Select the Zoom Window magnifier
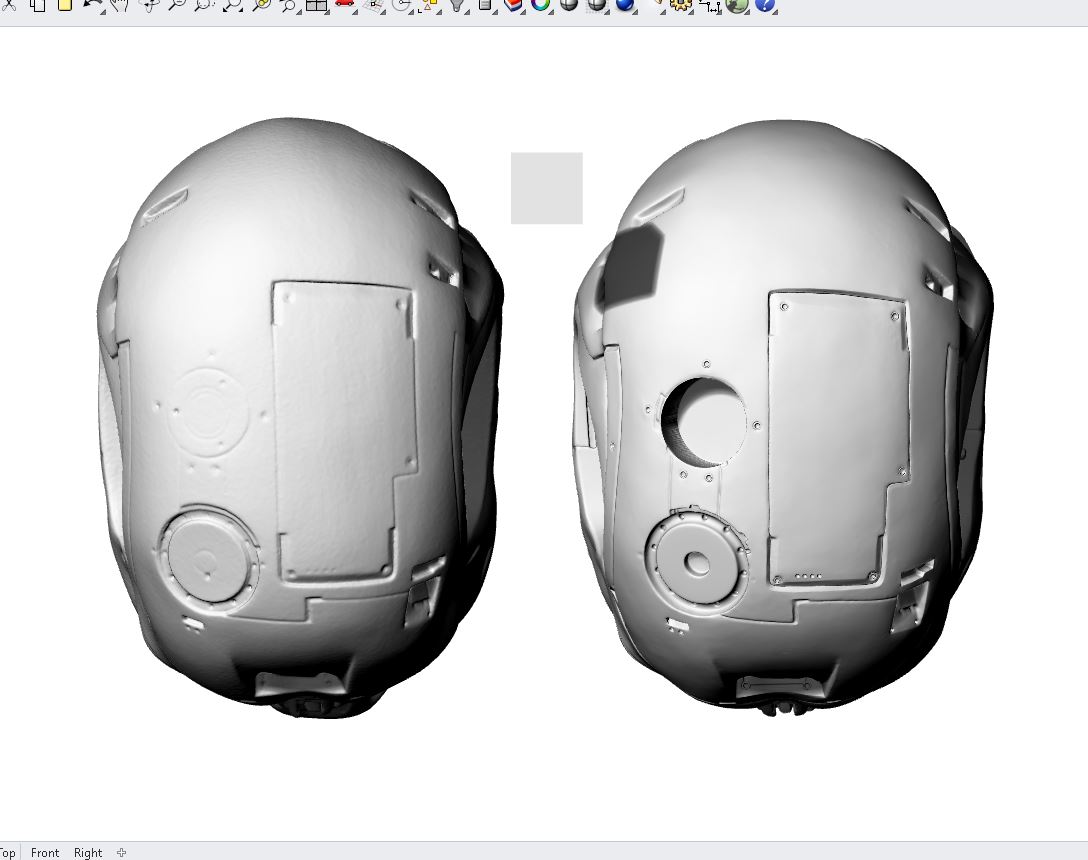The height and width of the screenshot is (860, 1088). pos(204,5)
